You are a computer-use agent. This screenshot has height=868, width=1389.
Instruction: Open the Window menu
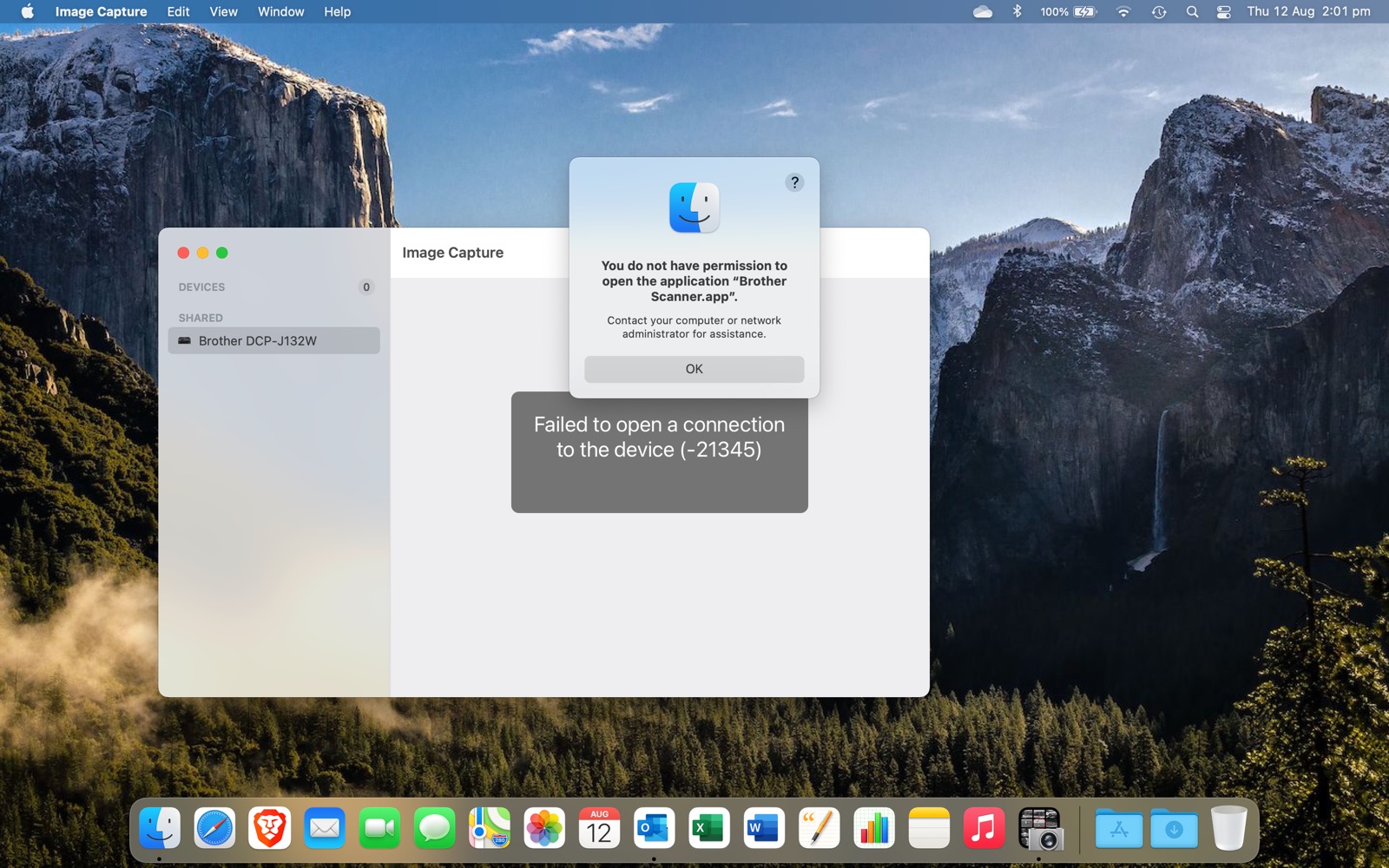click(280, 11)
